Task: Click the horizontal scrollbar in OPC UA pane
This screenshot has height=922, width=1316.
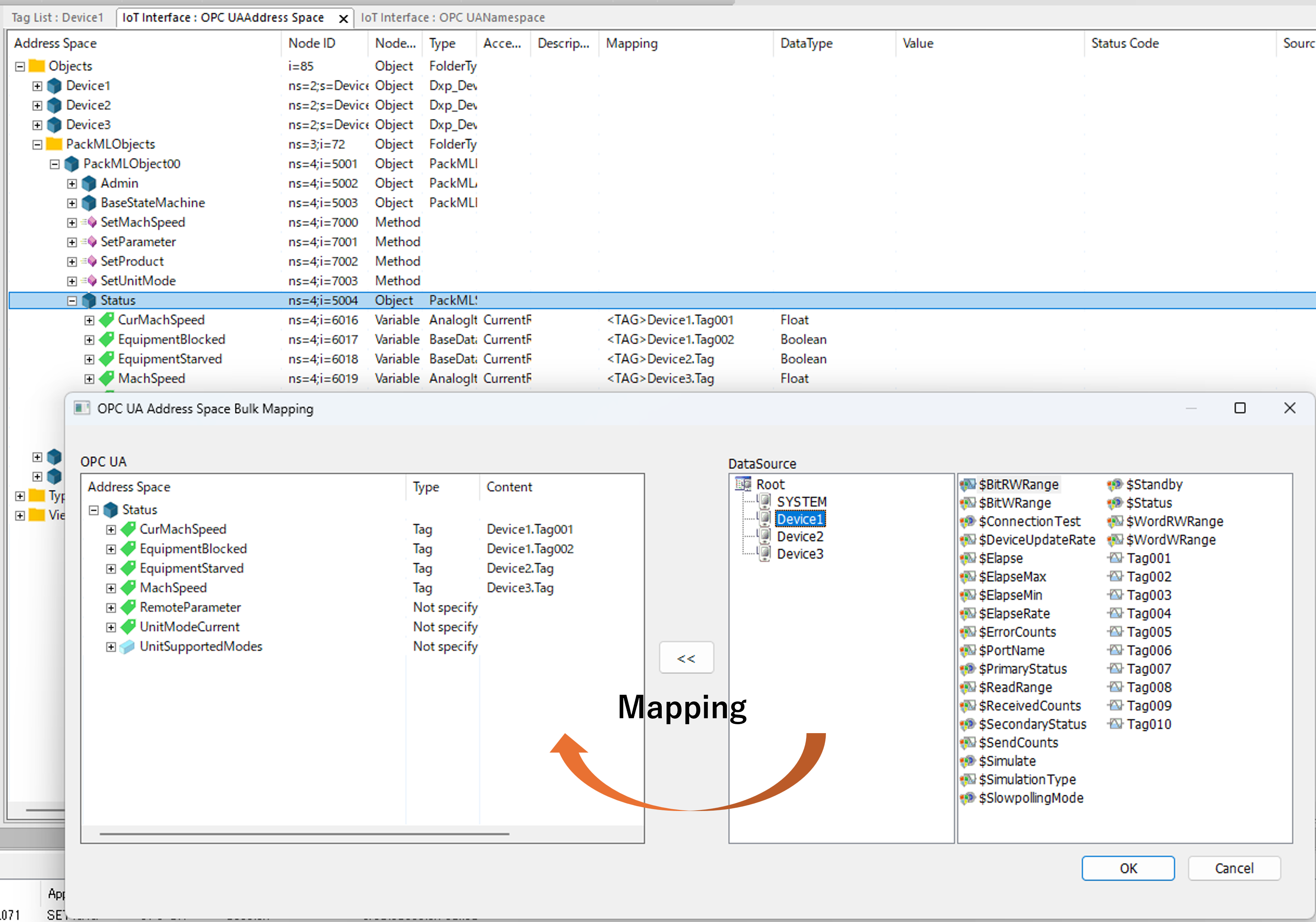Action: [304, 834]
